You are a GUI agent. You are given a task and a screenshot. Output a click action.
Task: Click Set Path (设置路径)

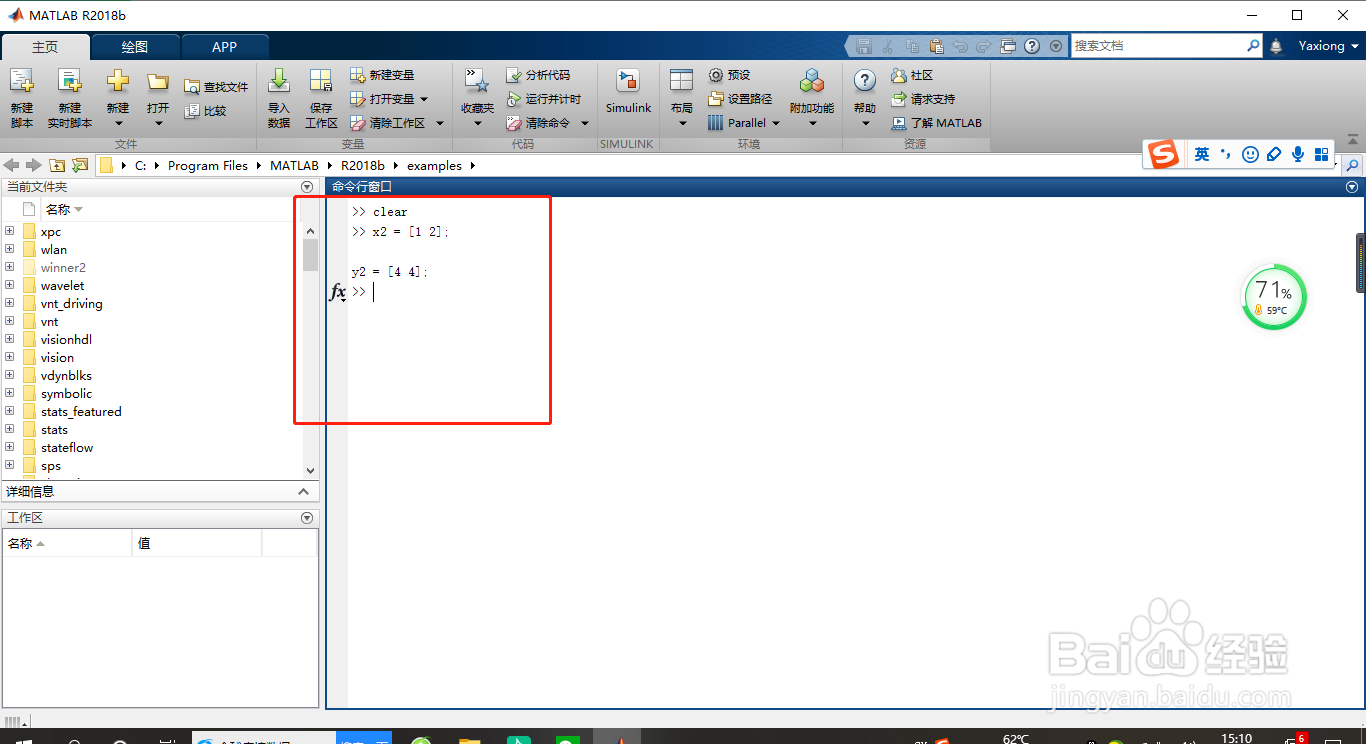740,99
